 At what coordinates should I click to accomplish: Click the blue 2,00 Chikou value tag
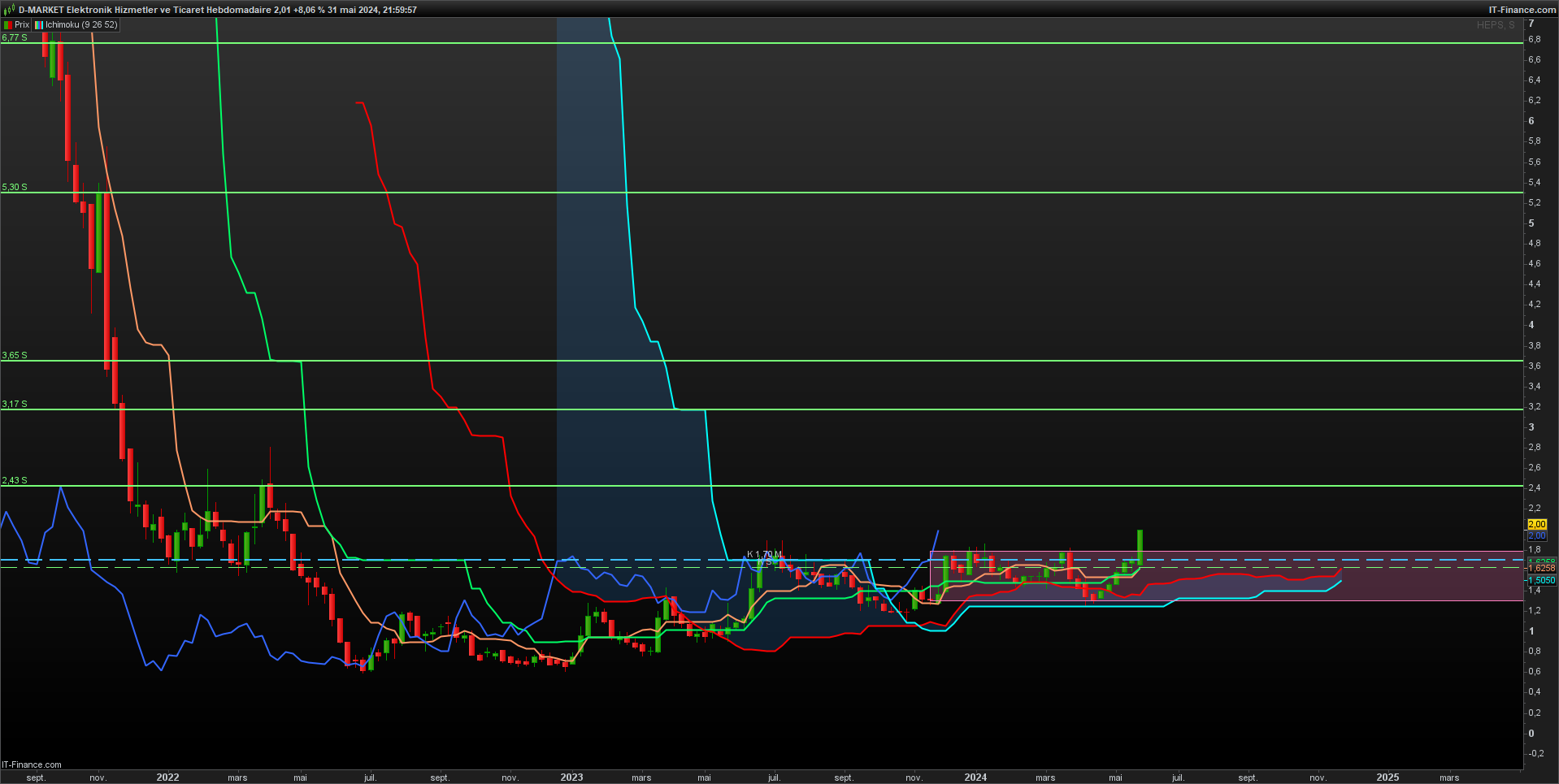tap(1537, 535)
